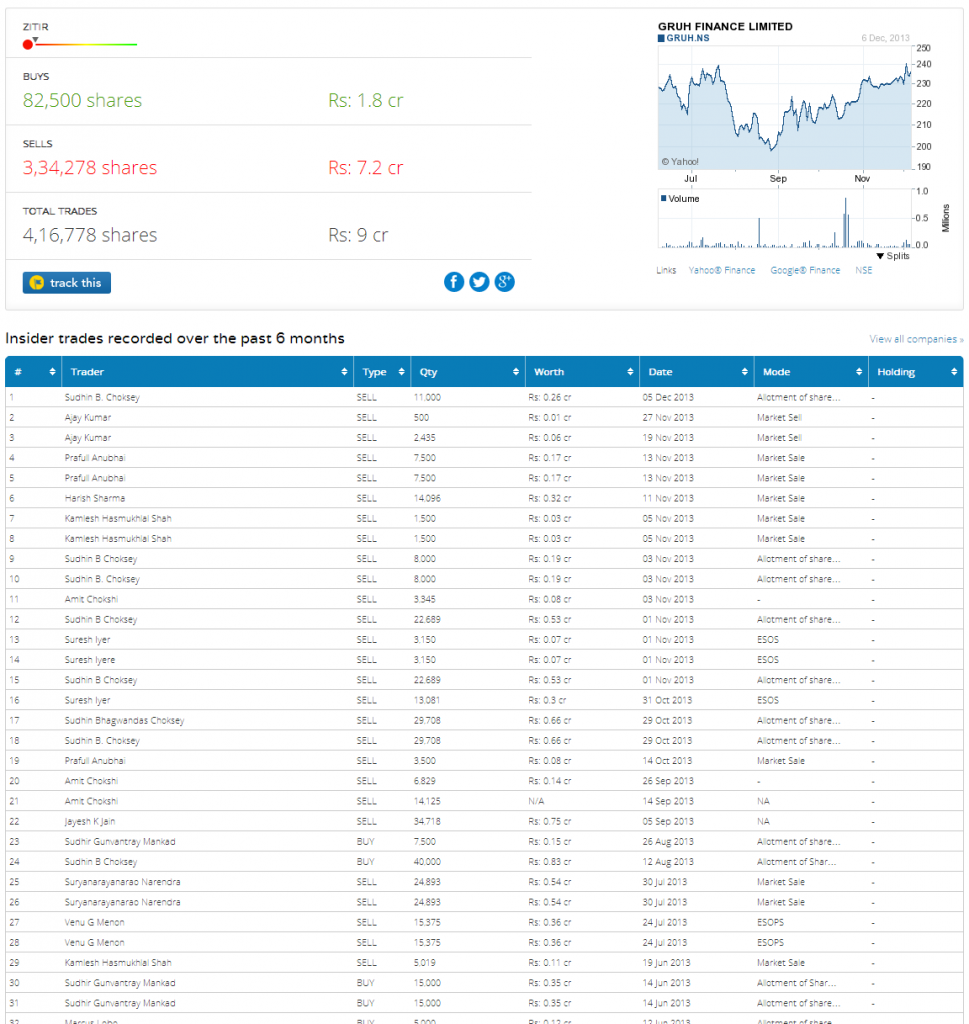Click '26 Aug 2013' date cell
Viewport: 969px width, 1024px height.
(x=668, y=842)
